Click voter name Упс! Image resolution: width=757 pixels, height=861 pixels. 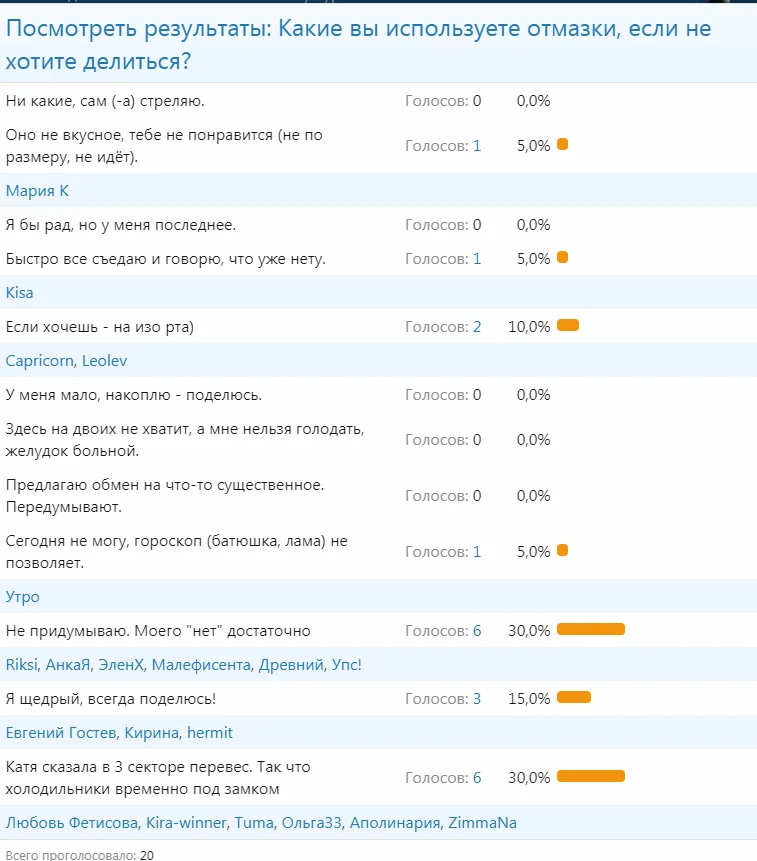click(345, 665)
